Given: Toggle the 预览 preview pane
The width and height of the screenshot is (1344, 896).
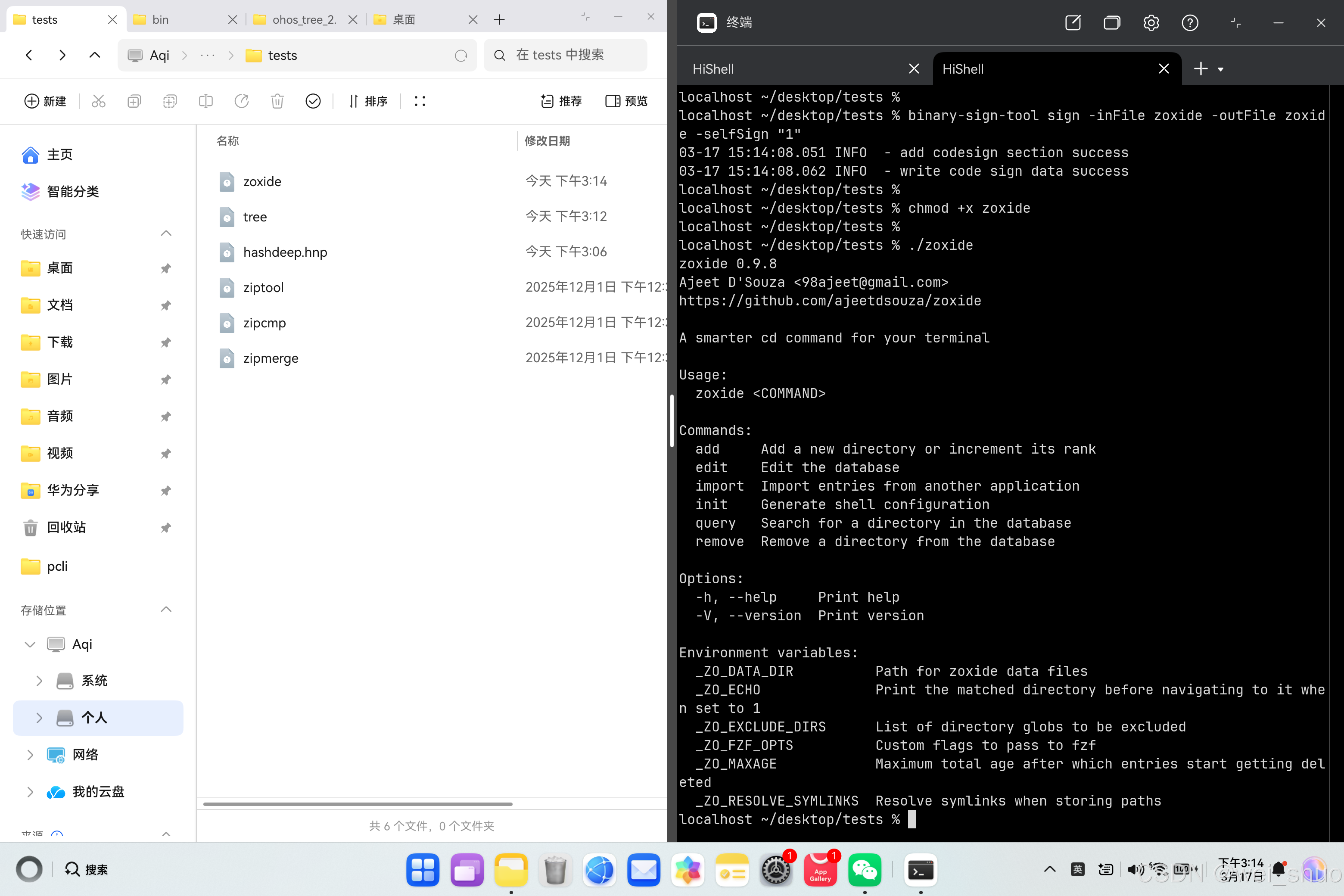Looking at the screenshot, I should (626, 101).
